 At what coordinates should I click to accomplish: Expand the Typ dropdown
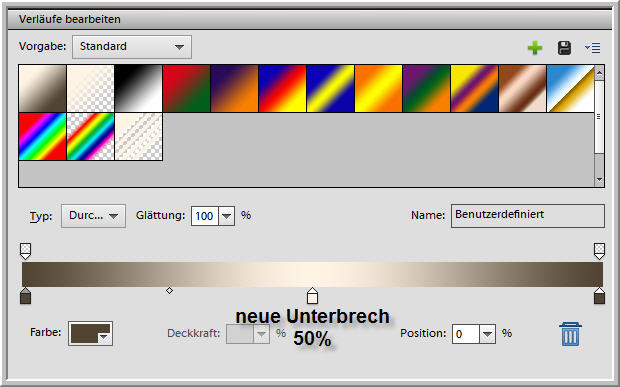coord(93,216)
